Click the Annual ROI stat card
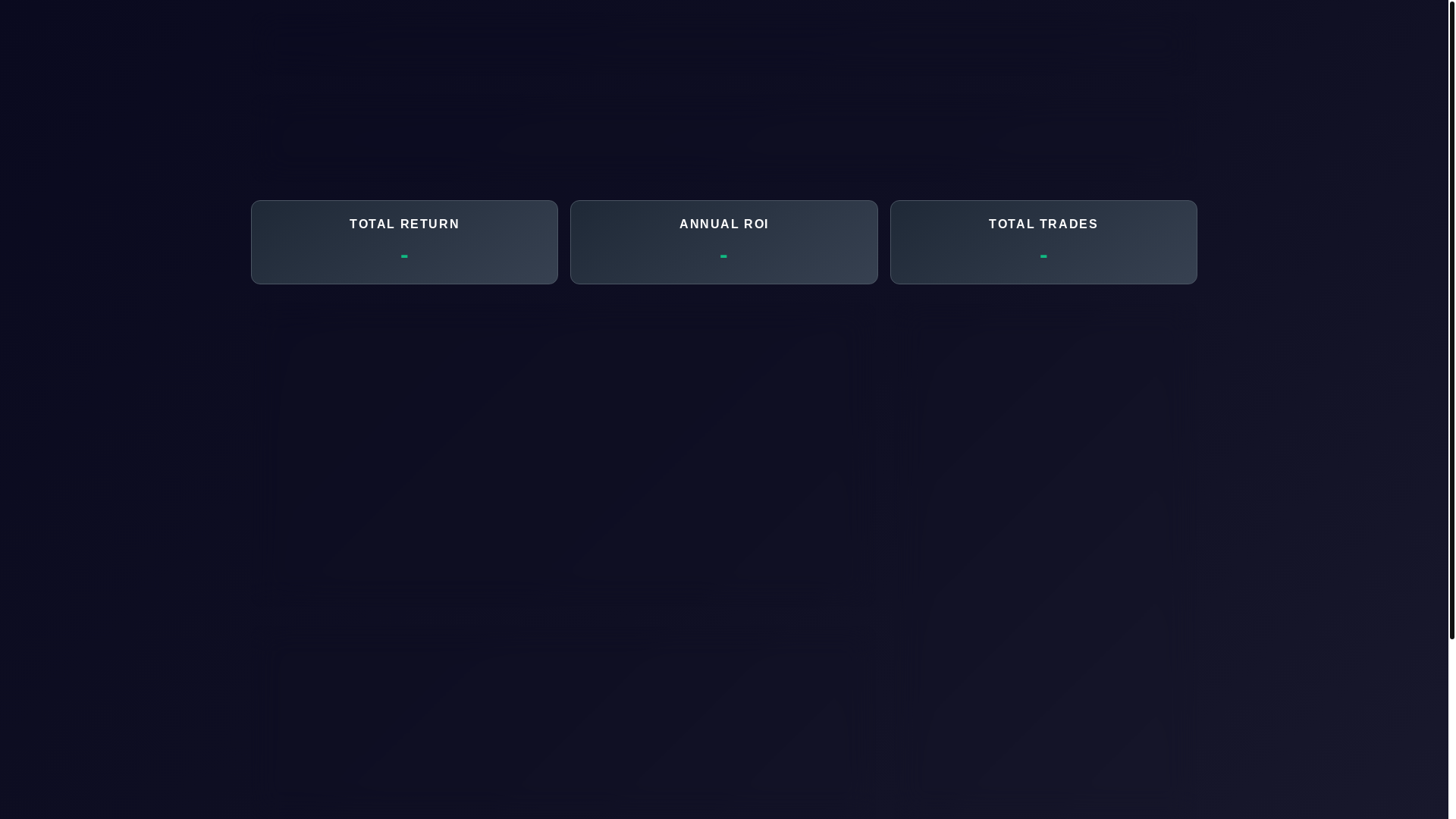The image size is (1456, 819). point(723,242)
